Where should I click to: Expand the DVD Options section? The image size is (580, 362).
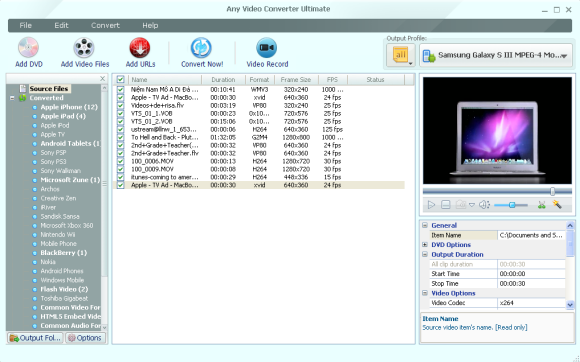[x=425, y=244]
